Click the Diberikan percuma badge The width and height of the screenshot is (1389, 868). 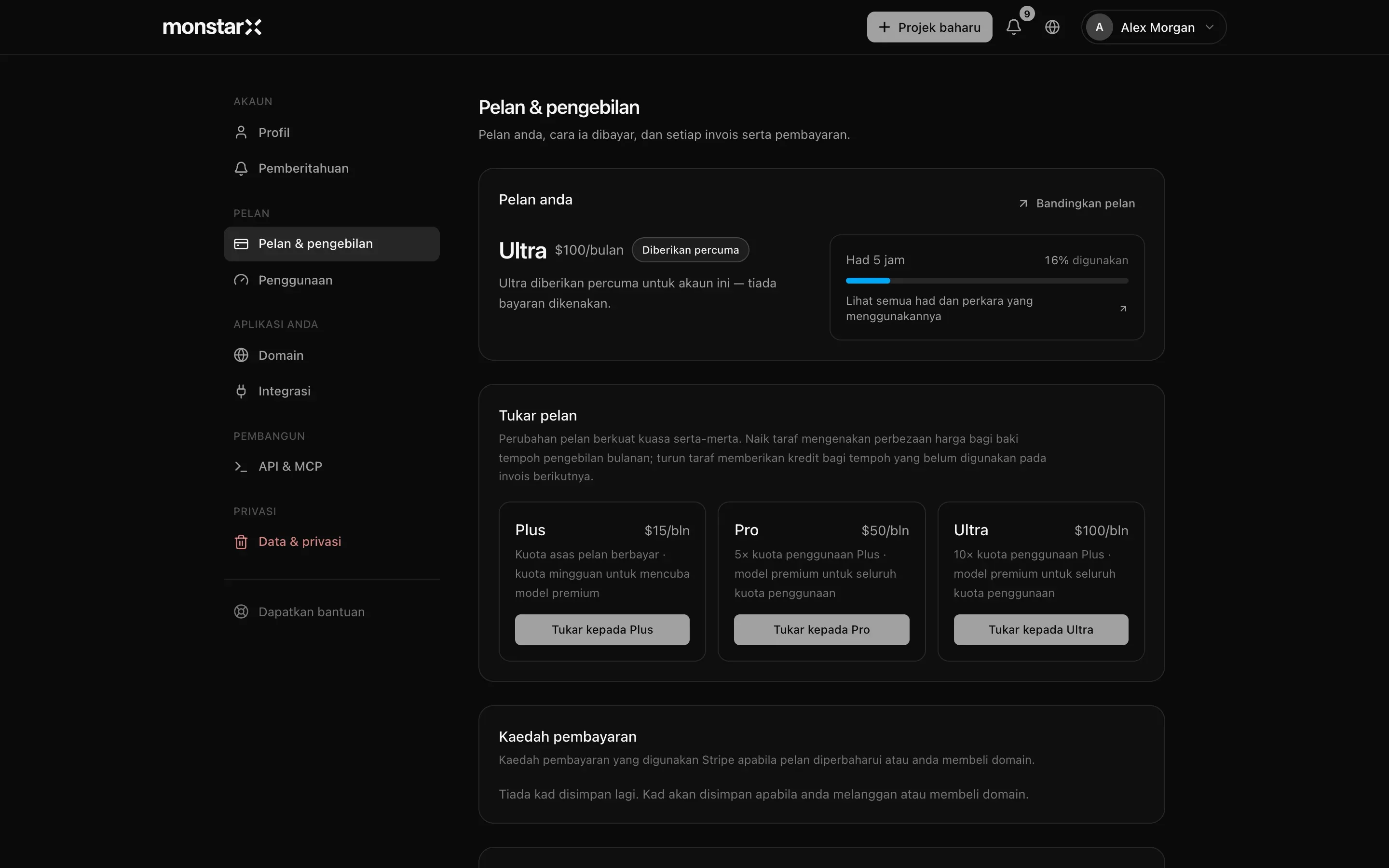(x=690, y=250)
